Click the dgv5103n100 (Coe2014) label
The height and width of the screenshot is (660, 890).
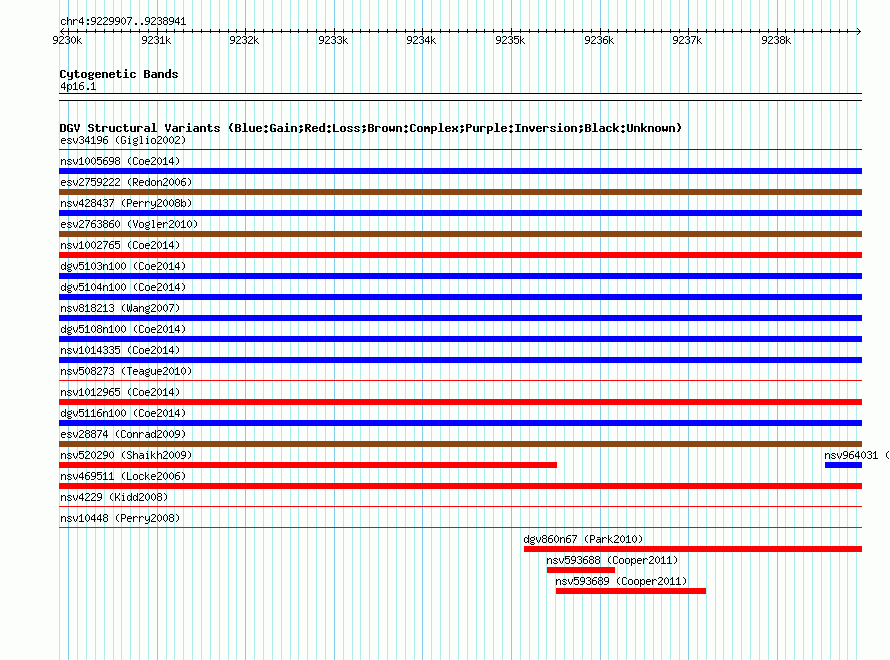[x=123, y=266]
